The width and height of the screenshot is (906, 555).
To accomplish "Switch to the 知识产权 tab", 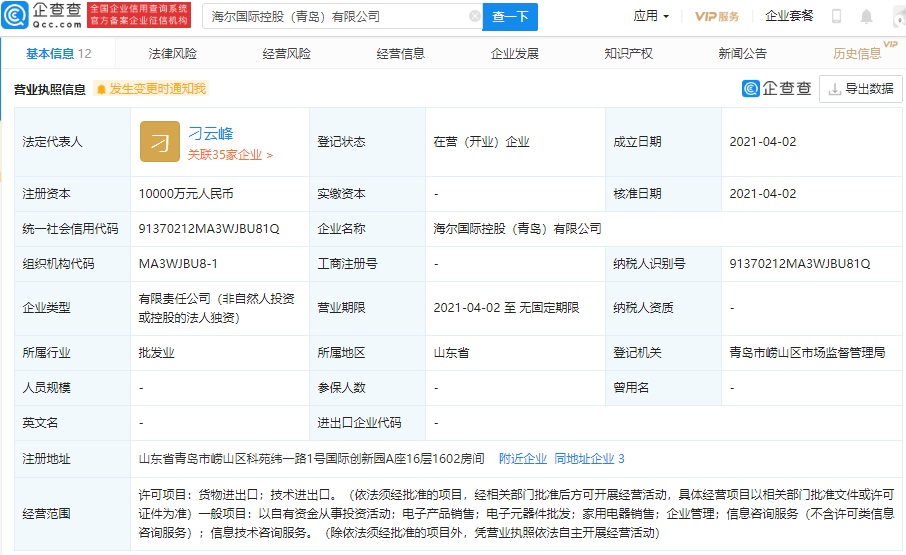I will (628, 54).
